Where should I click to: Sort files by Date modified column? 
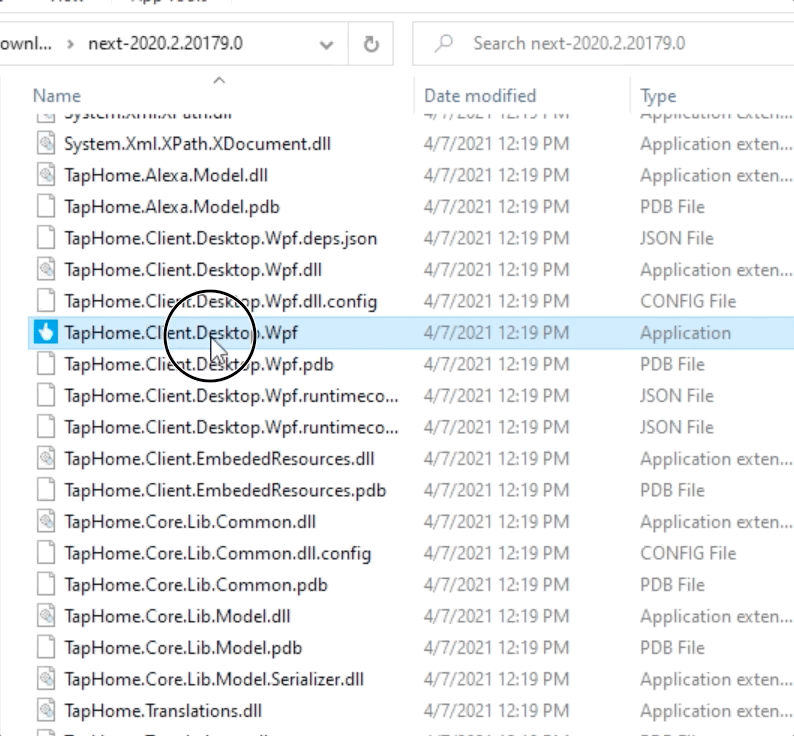coord(480,96)
